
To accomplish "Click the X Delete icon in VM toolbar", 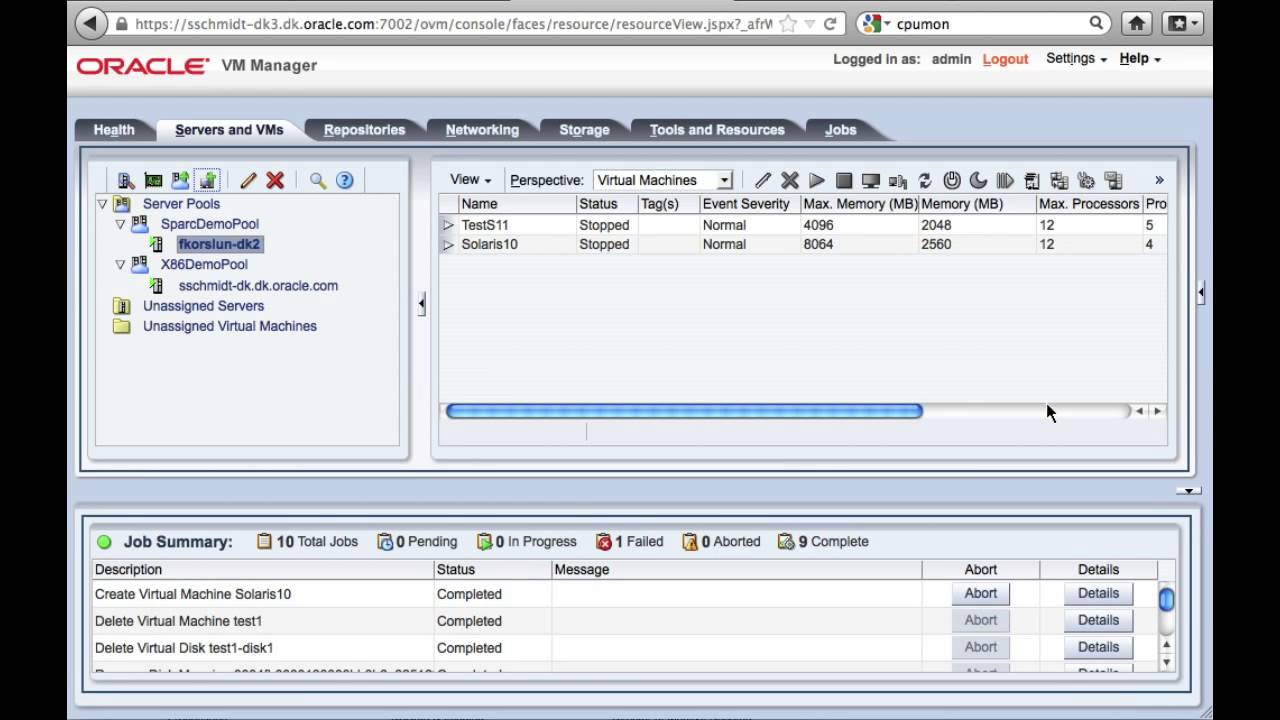I will pyautogui.click(x=790, y=180).
